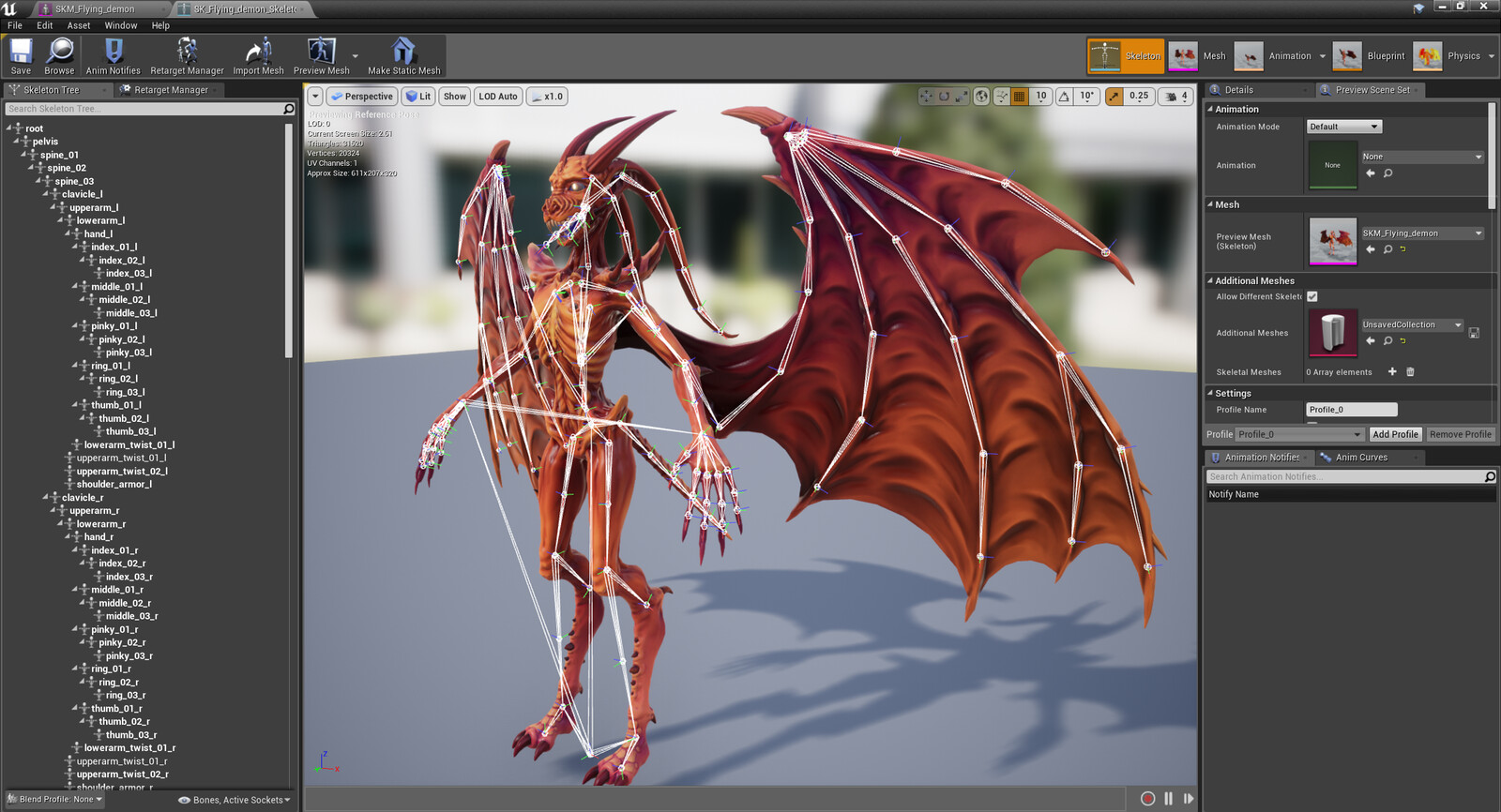Browse to the Preview Mesh asset with the magnifier
The width and height of the screenshot is (1501, 812).
point(1387,249)
